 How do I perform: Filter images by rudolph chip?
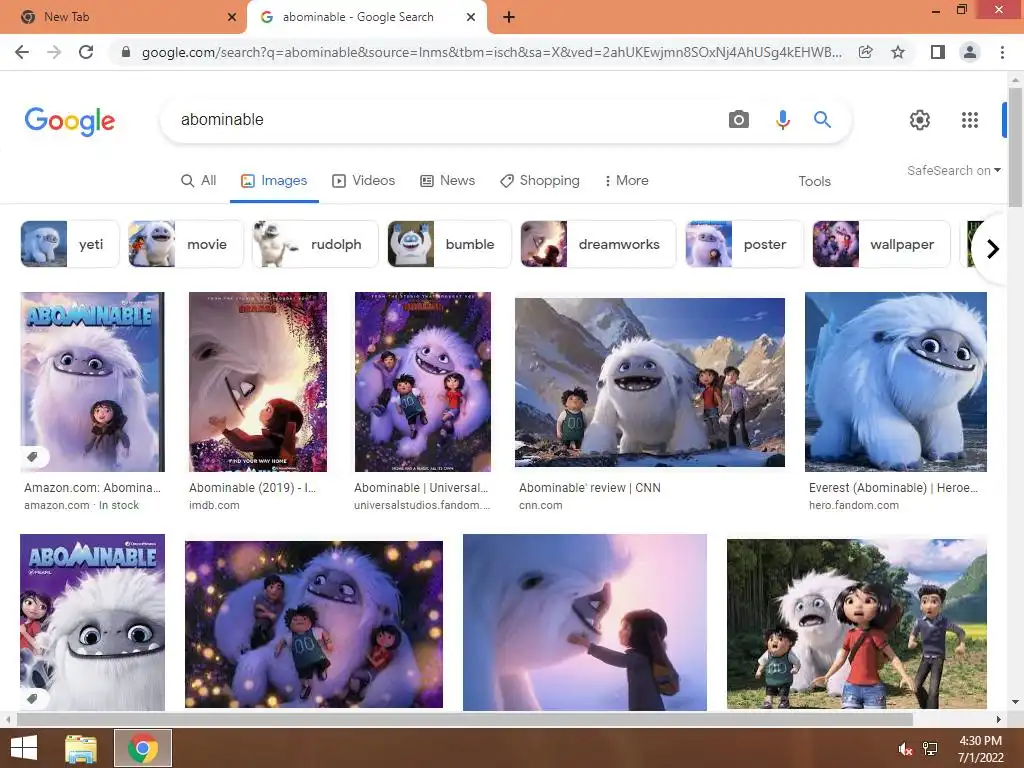315,244
